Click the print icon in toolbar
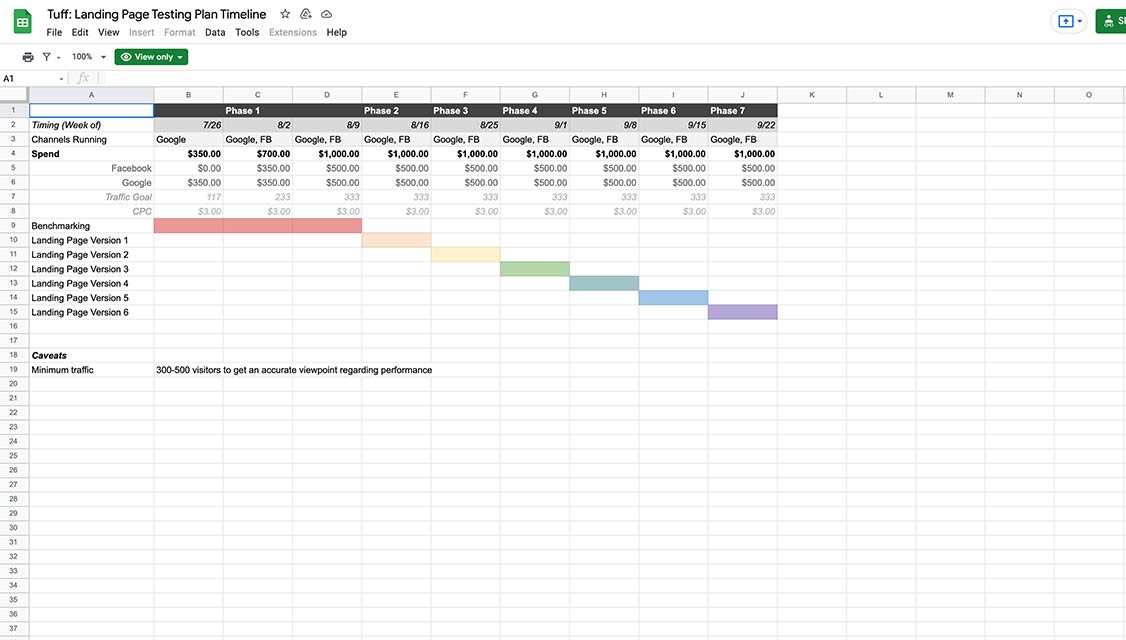Screen dimensions: 1126x640 [28, 57]
